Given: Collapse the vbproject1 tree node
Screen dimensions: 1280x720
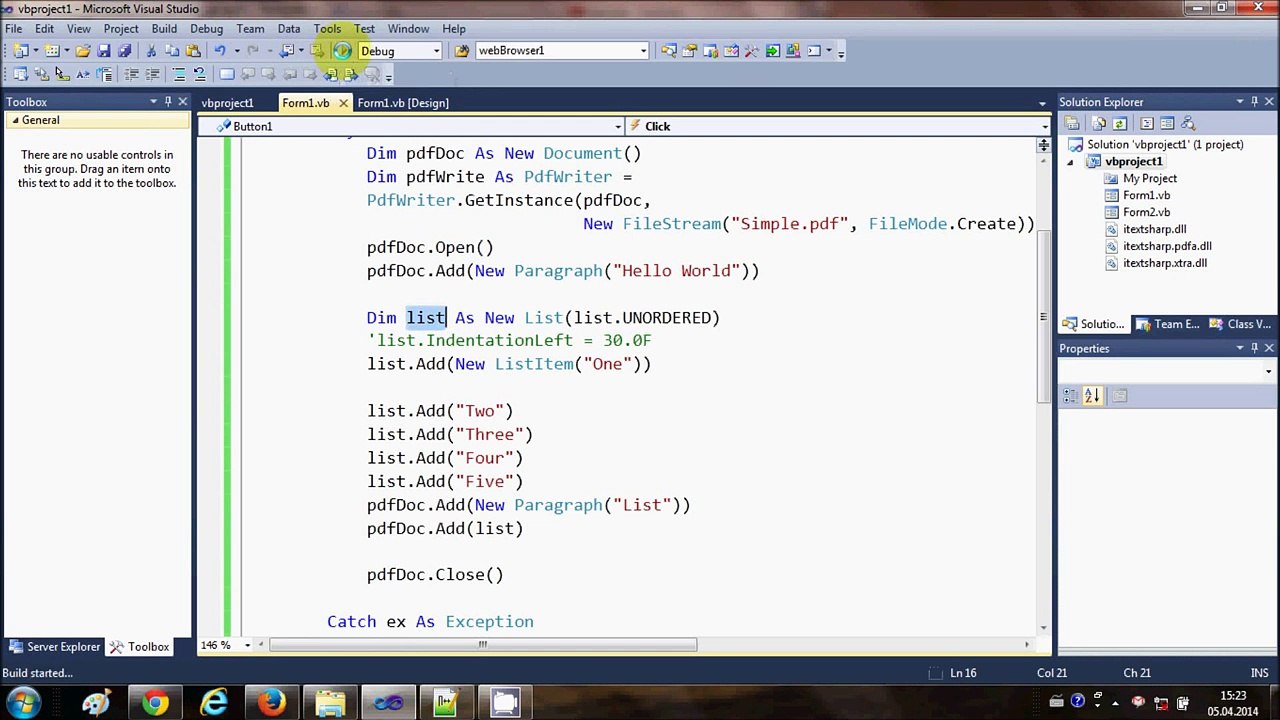Looking at the screenshot, I should [1070, 162].
